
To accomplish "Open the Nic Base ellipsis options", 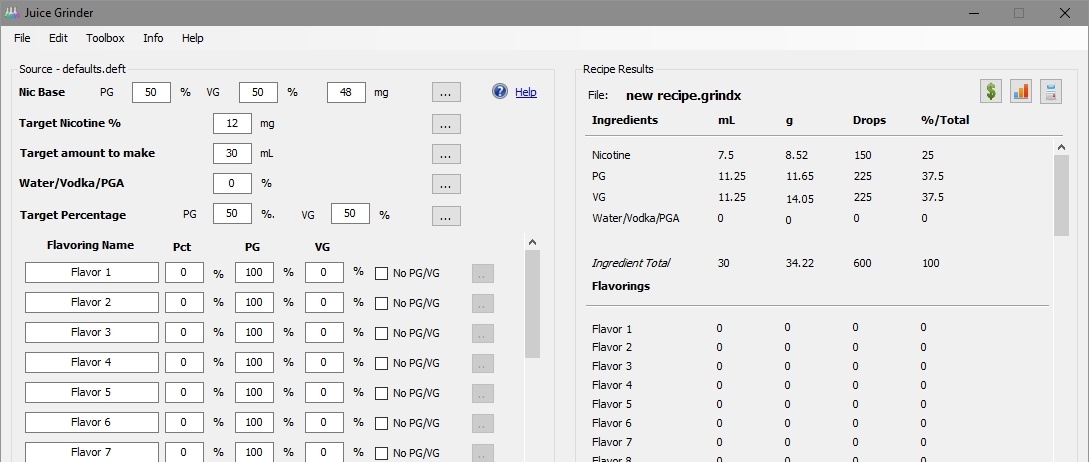I will 446,93.
